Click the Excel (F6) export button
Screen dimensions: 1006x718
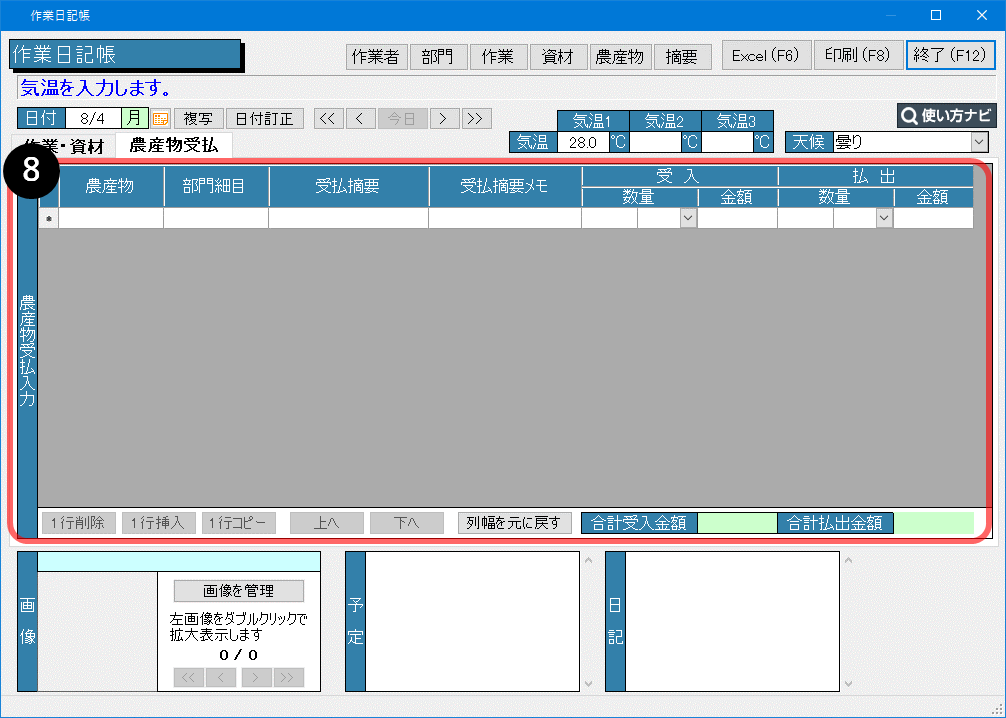point(766,56)
